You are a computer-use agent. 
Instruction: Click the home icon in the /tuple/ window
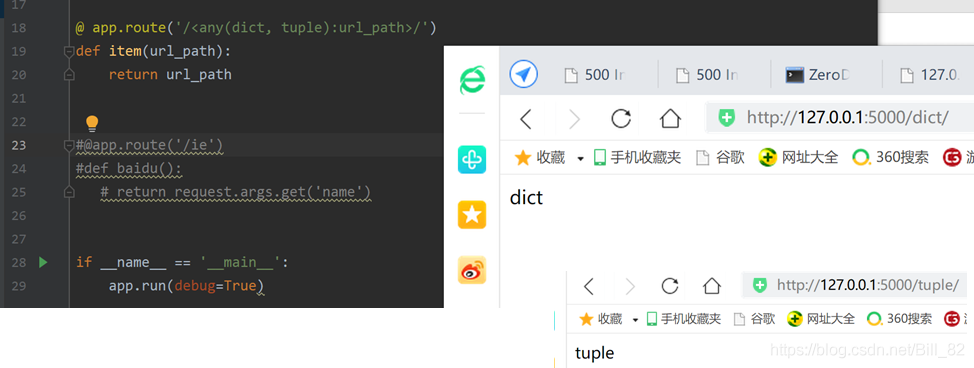click(711, 286)
